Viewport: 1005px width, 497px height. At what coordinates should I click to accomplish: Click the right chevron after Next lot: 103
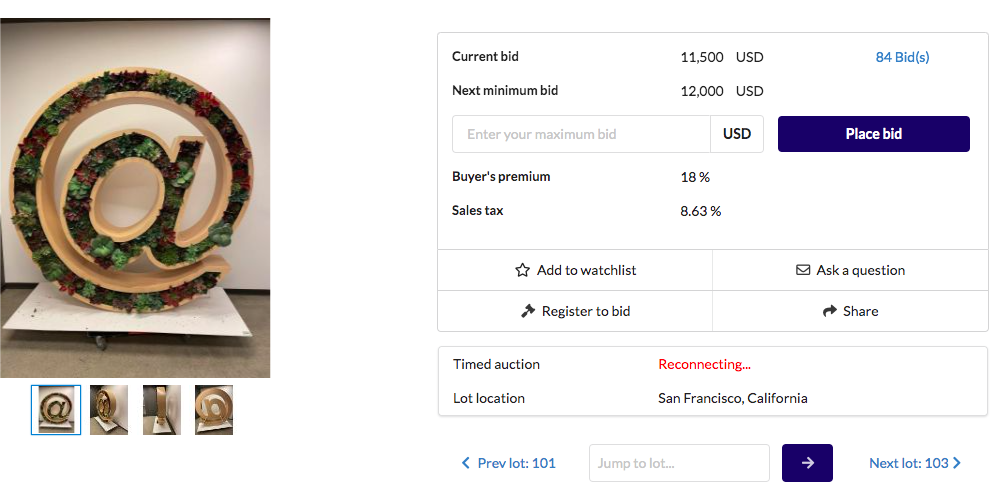(957, 463)
